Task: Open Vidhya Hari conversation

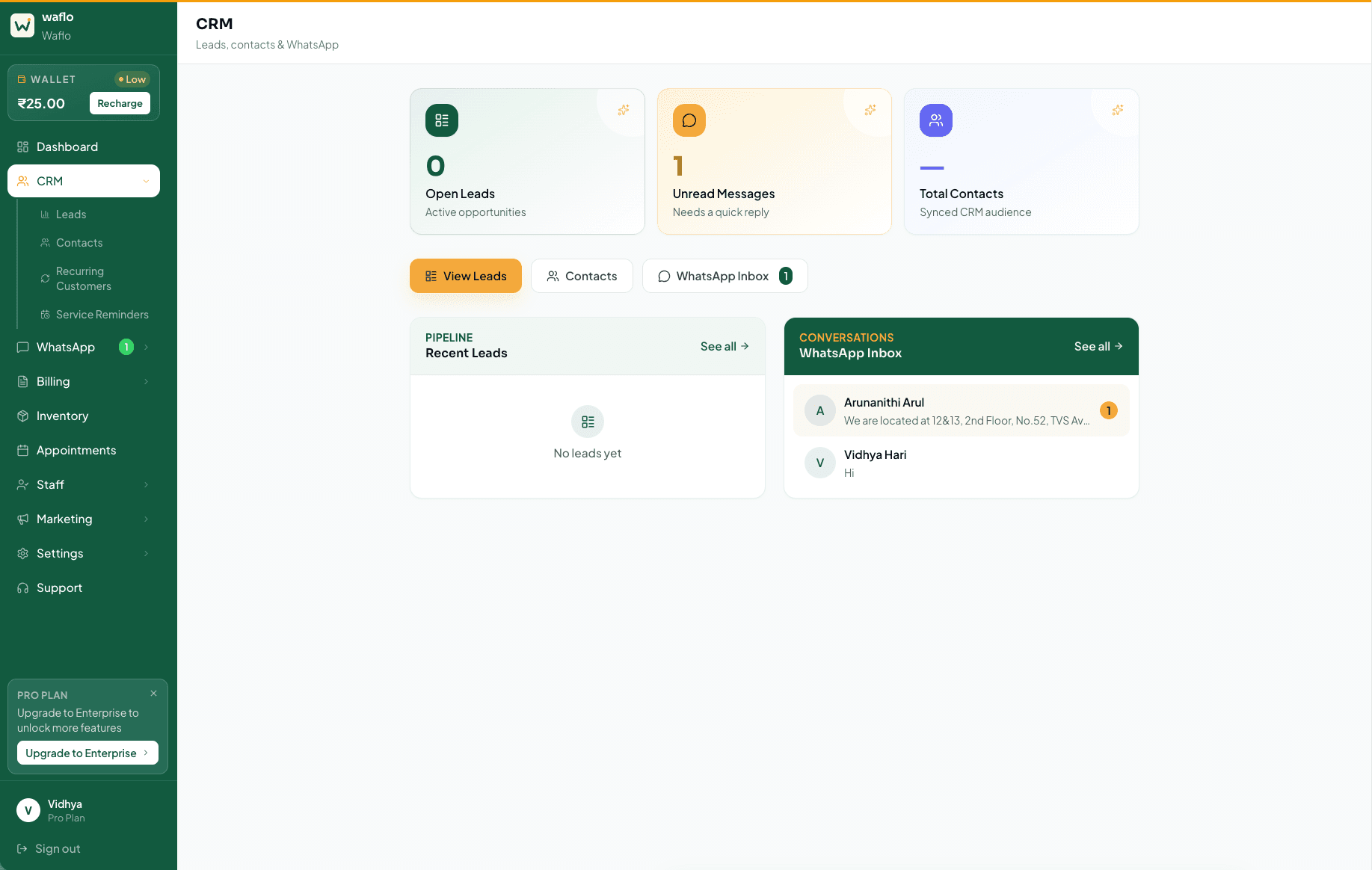Action: click(961, 463)
